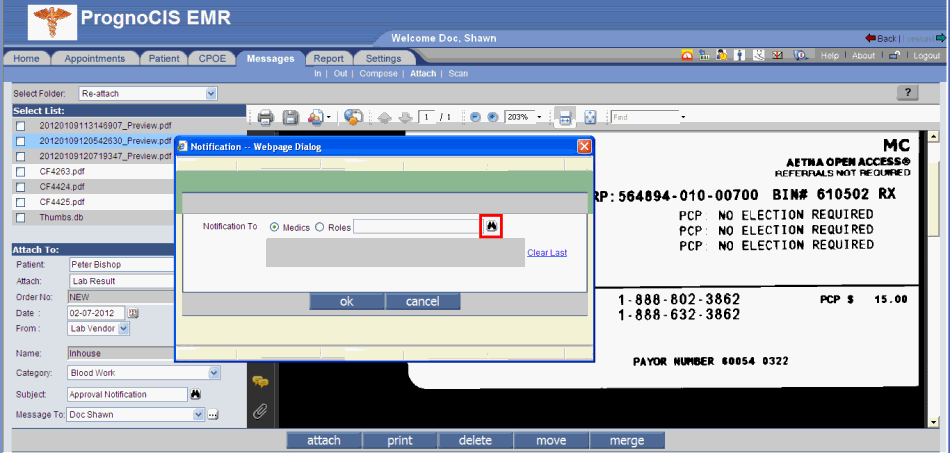
Task: Click the standing patient figure icon
Action: (x=740, y=55)
